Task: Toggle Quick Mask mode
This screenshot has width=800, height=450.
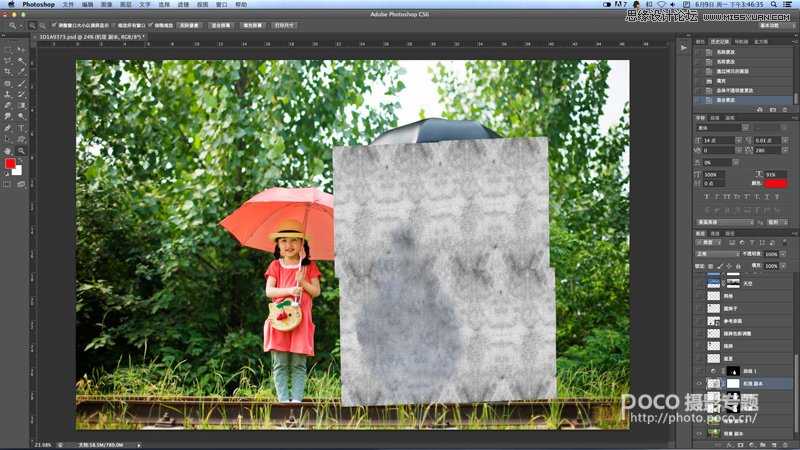Action: coord(8,185)
